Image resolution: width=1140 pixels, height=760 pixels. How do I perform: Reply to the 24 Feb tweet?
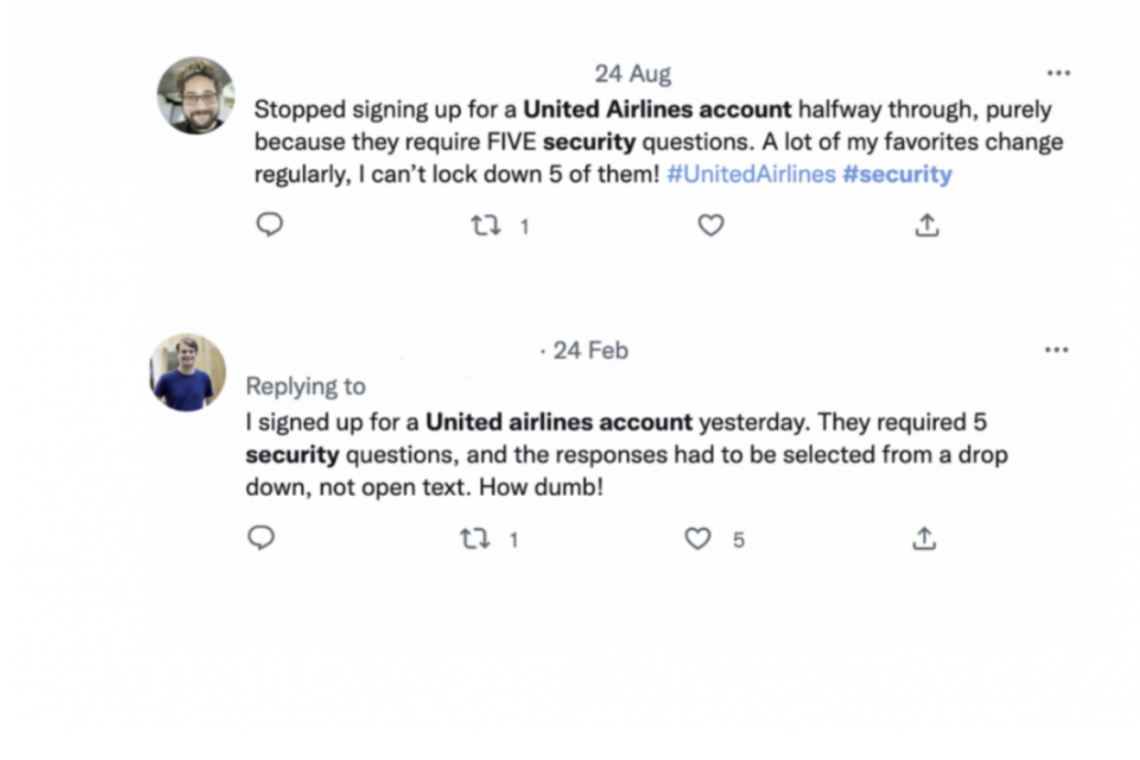[261, 539]
